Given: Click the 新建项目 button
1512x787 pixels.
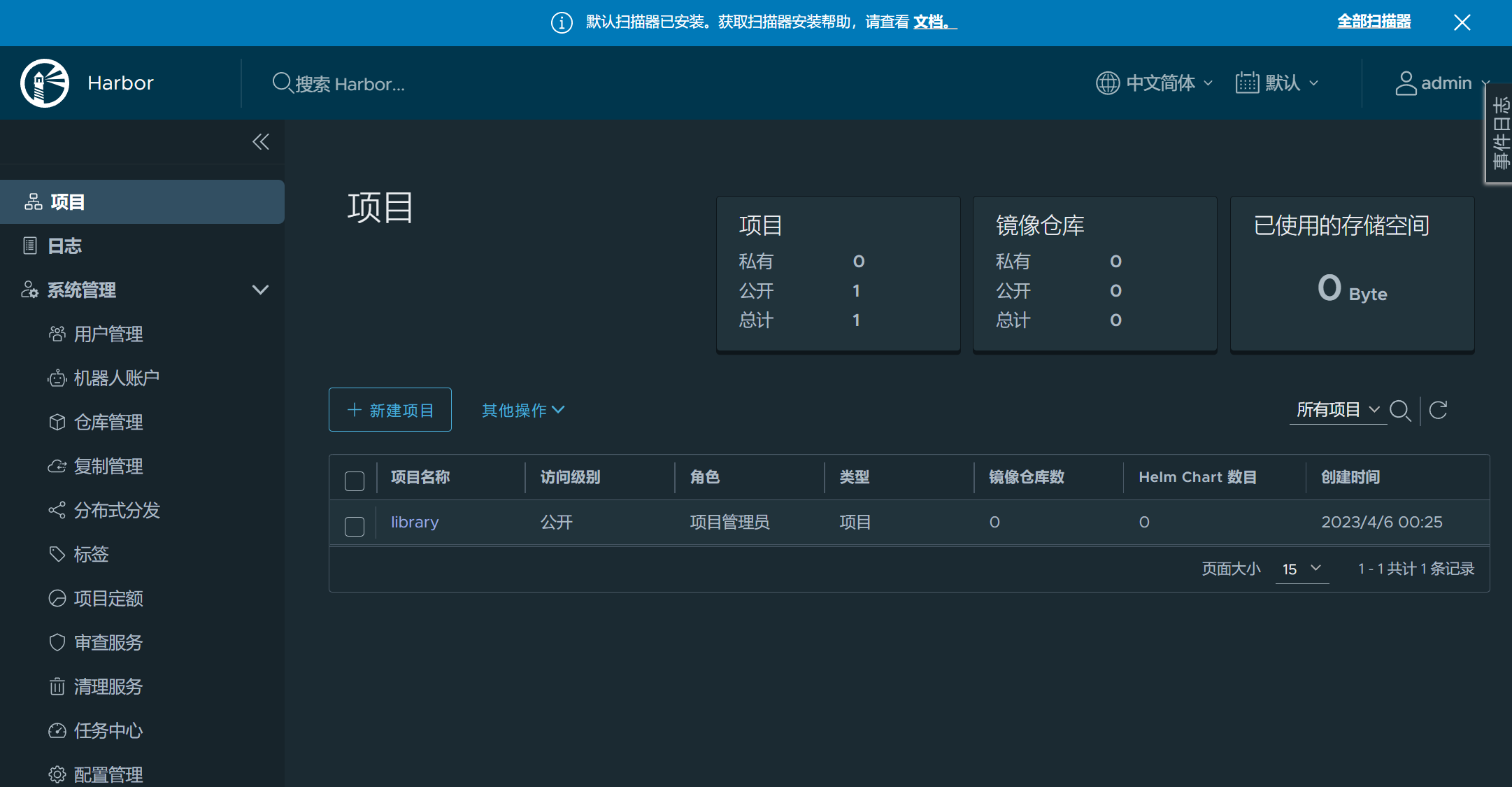Looking at the screenshot, I should pyautogui.click(x=390, y=410).
